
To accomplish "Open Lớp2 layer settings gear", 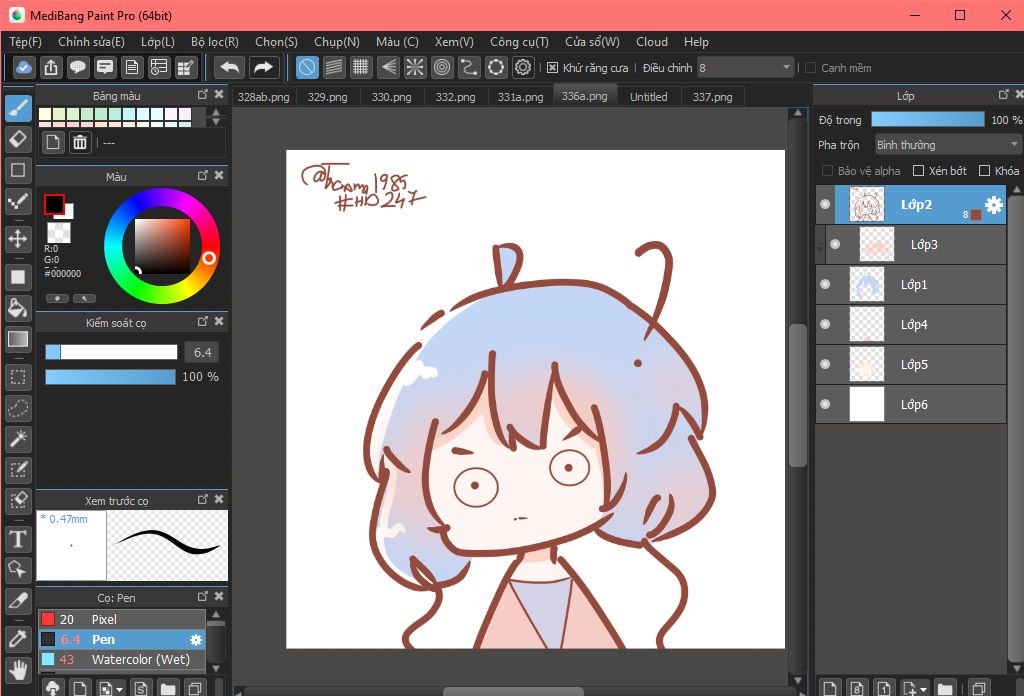I will click(993, 205).
